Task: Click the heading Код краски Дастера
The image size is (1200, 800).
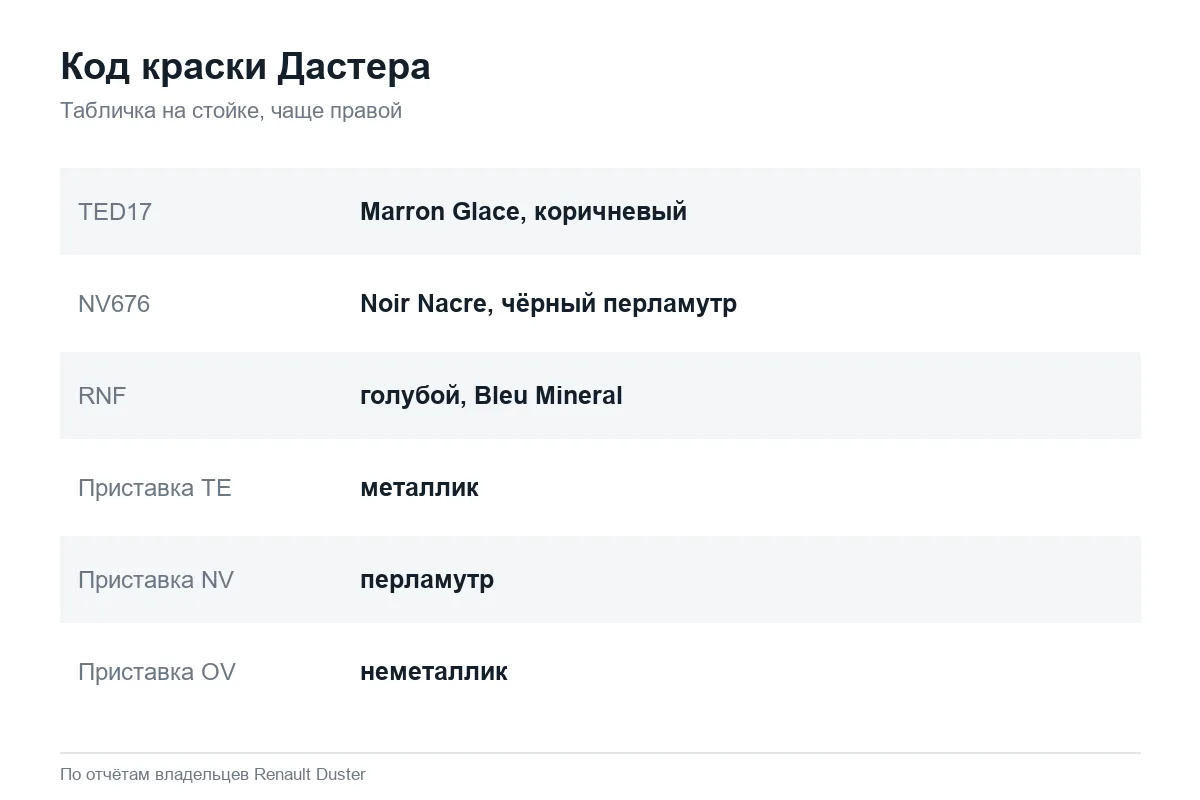Action: [245, 67]
